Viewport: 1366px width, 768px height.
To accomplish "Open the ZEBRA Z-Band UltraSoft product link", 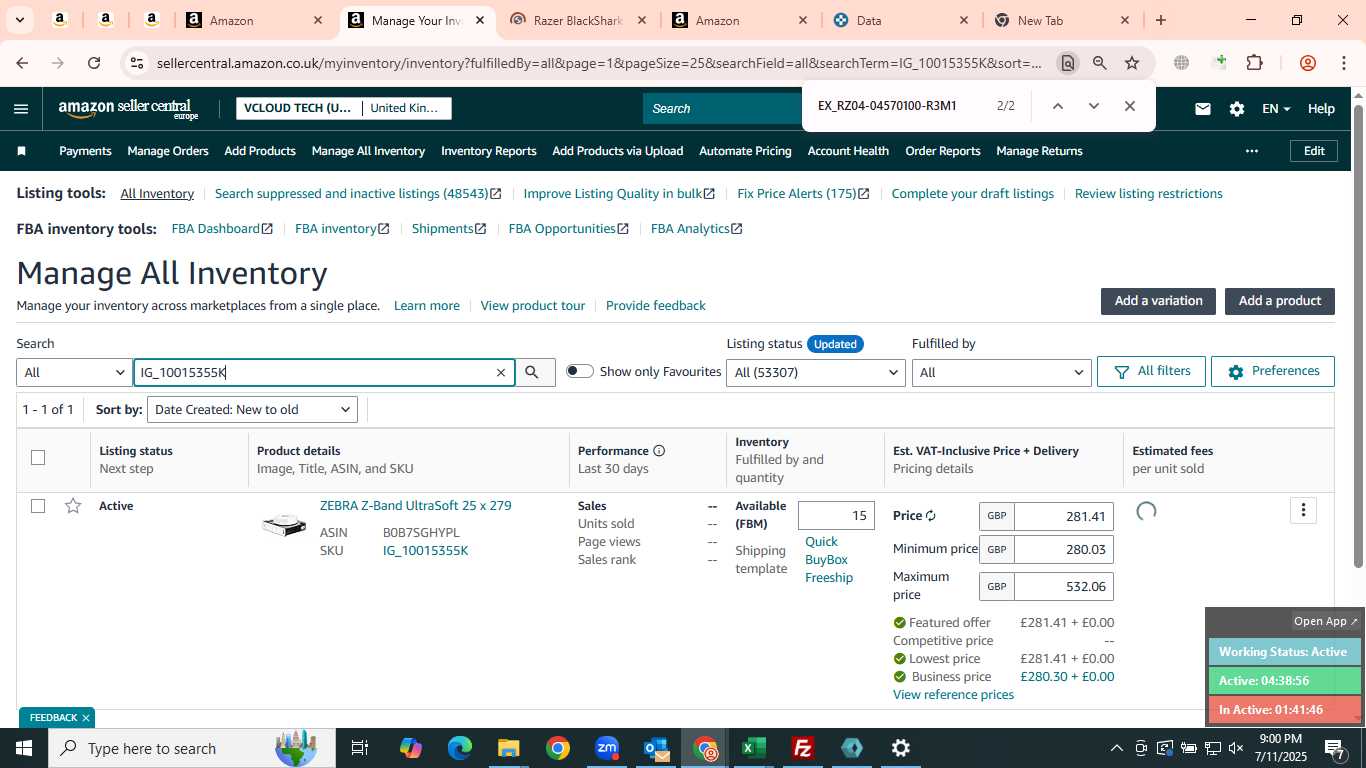I will pos(415,506).
